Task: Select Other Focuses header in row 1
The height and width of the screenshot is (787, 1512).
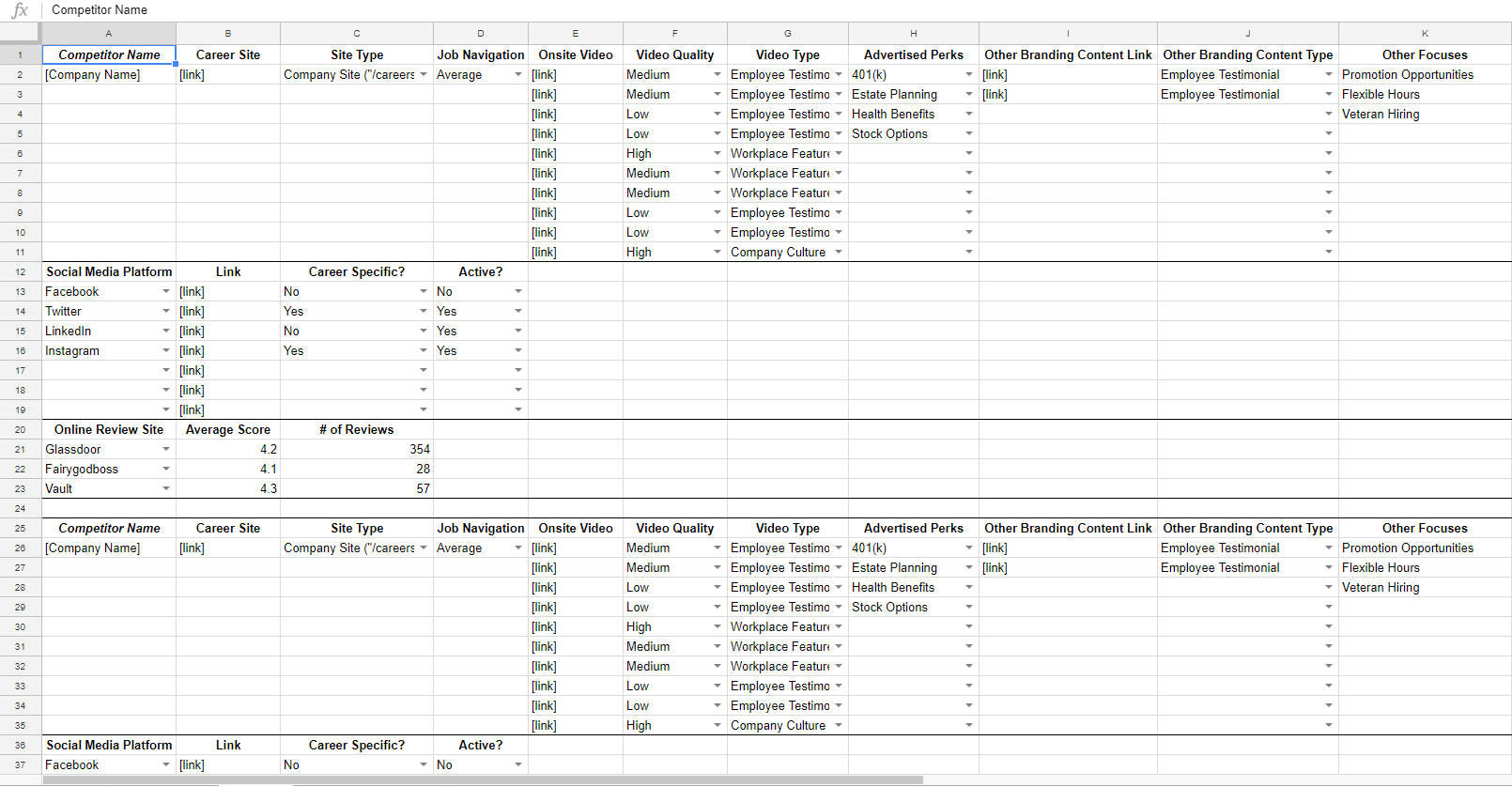Action: click(x=1425, y=54)
